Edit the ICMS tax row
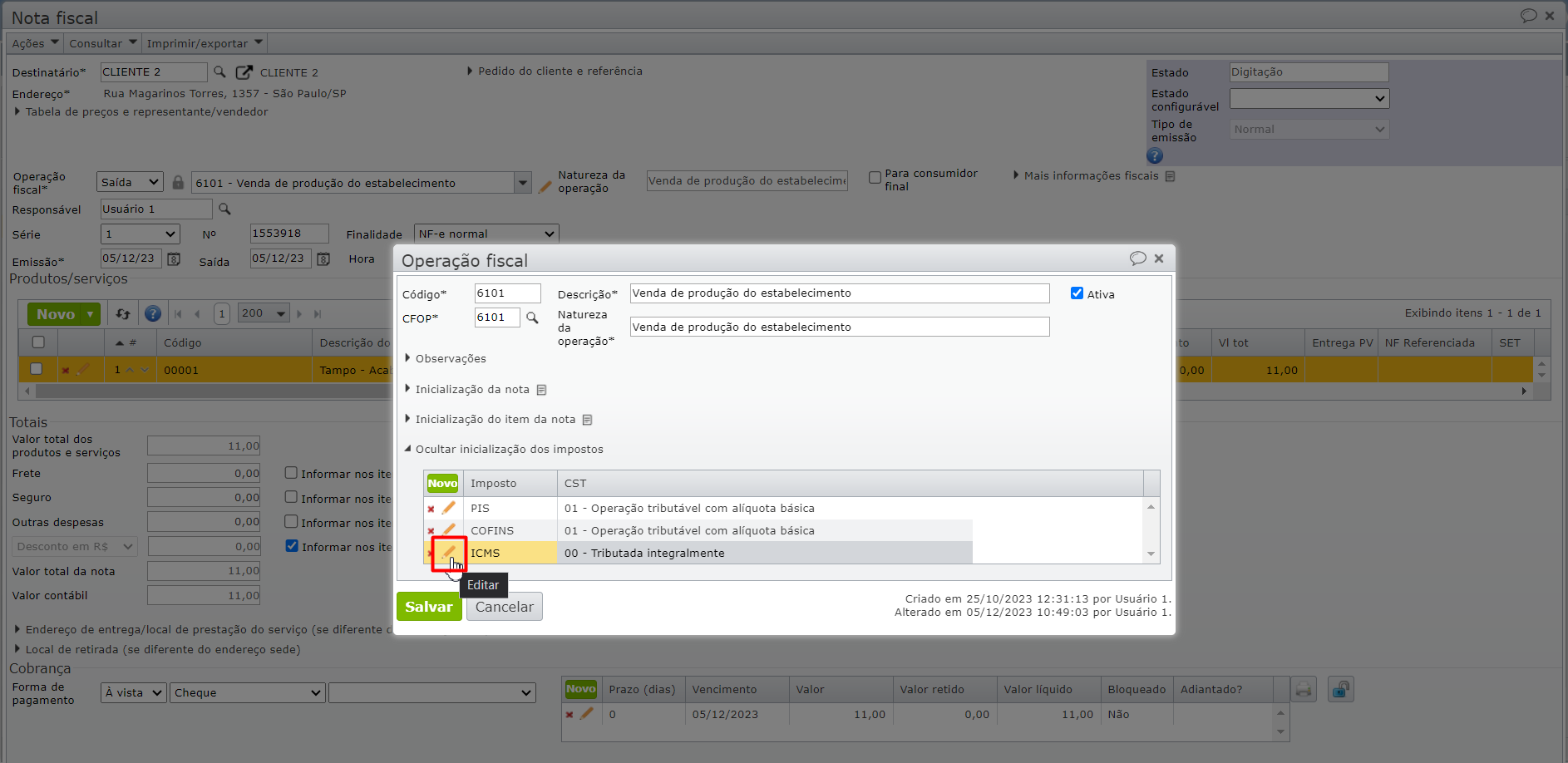Image resolution: width=1568 pixels, height=763 pixels. 449,552
